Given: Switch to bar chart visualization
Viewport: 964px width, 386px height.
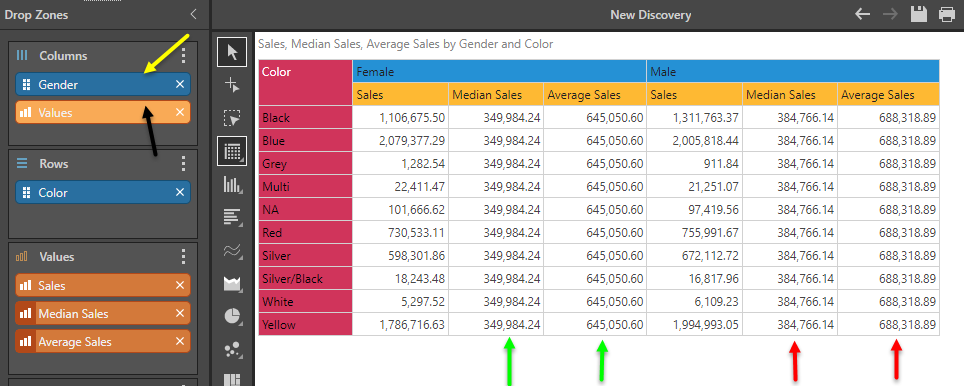Looking at the screenshot, I should click(232, 217).
